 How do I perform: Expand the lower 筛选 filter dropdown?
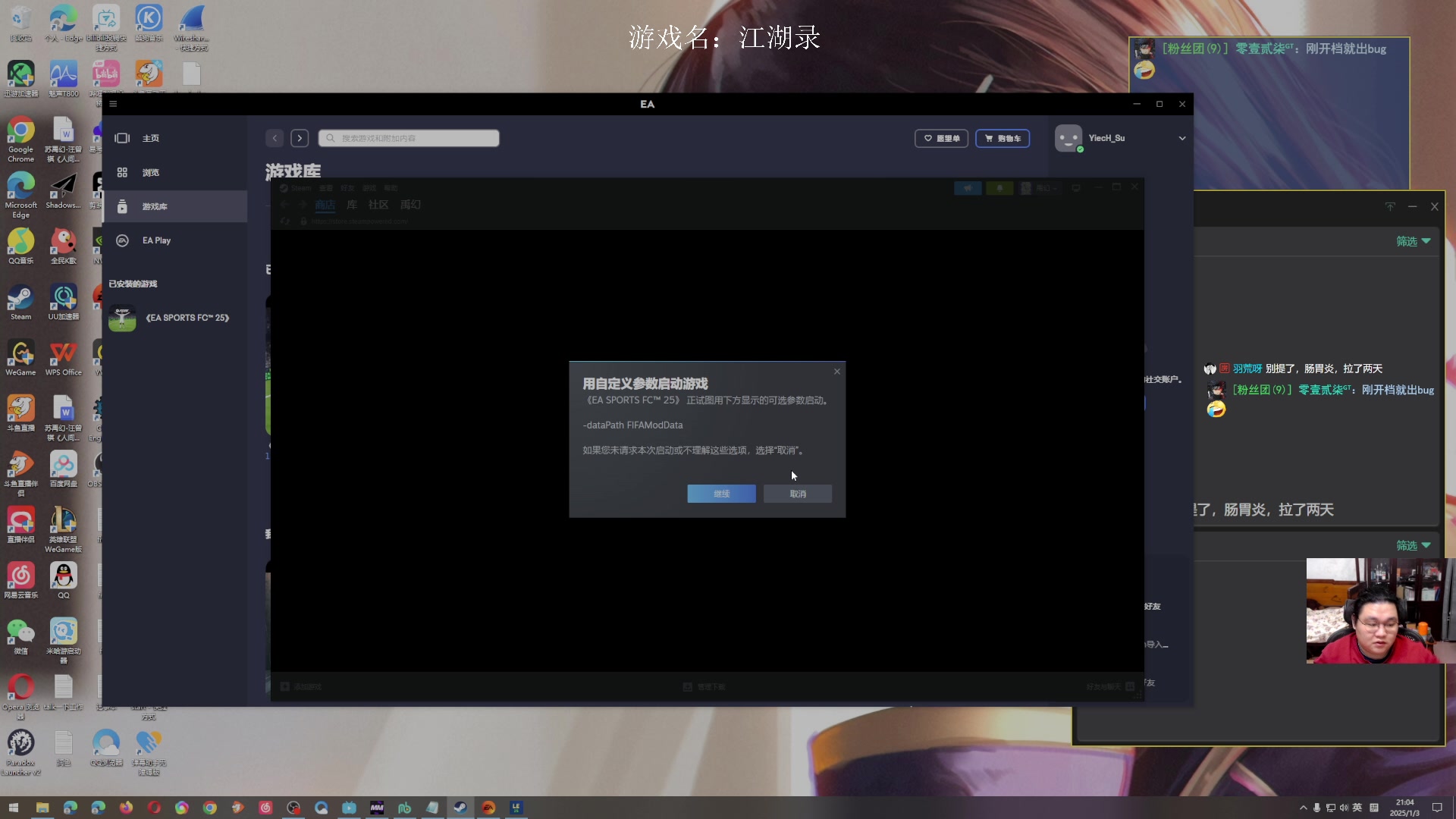(1413, 545)
